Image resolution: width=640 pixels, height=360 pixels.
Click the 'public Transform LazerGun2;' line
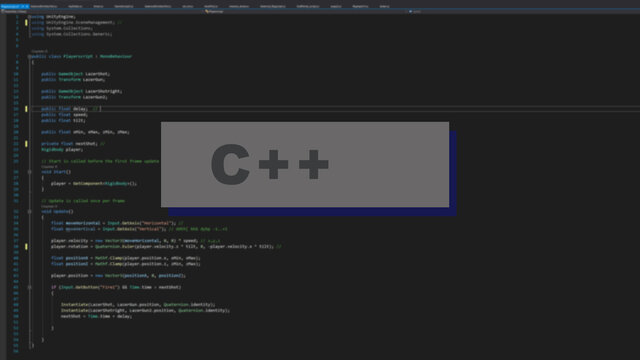pyautogui.click(x=75, y=97)
